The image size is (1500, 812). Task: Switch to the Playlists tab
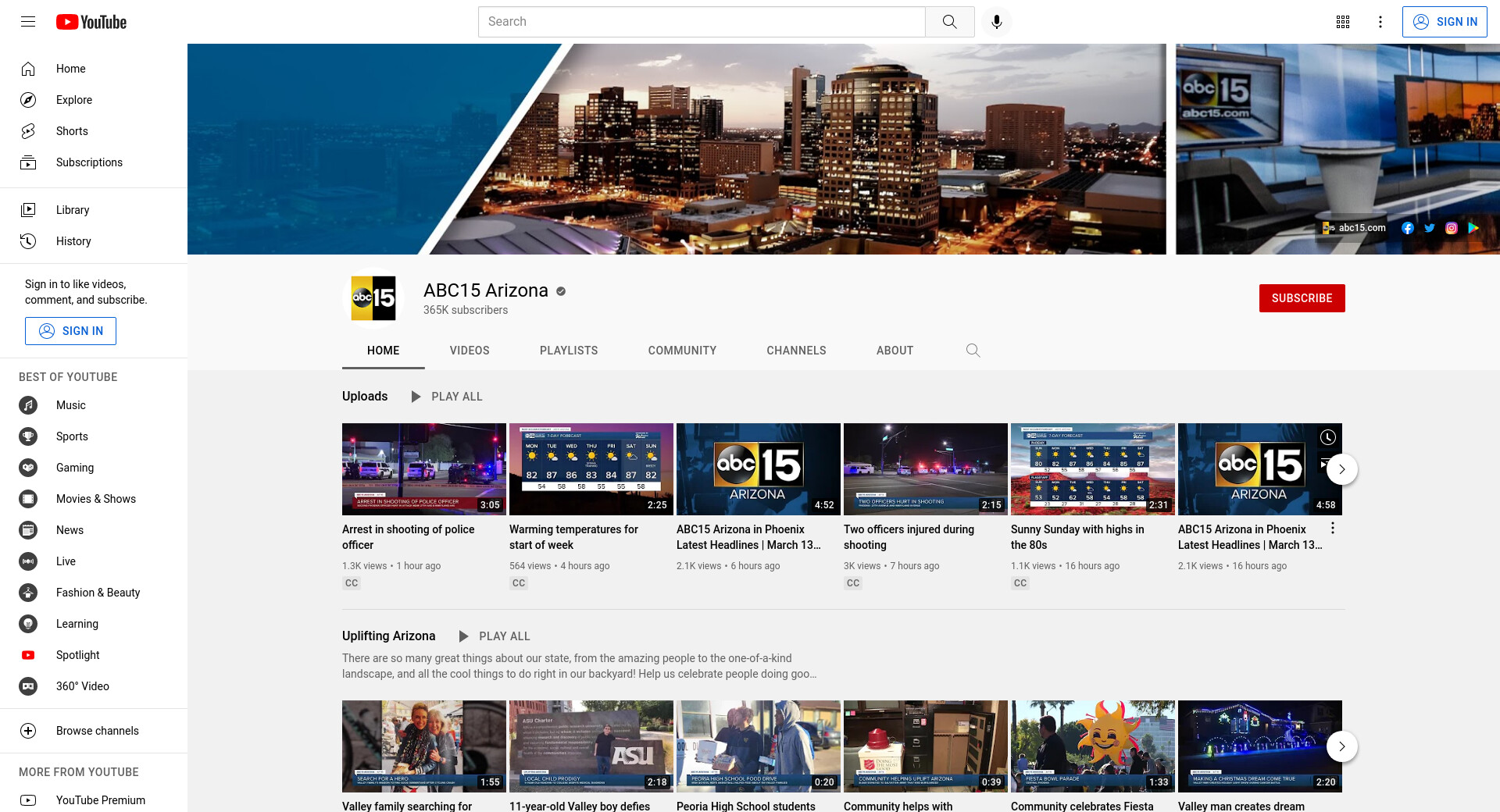[x=569, y=351]
